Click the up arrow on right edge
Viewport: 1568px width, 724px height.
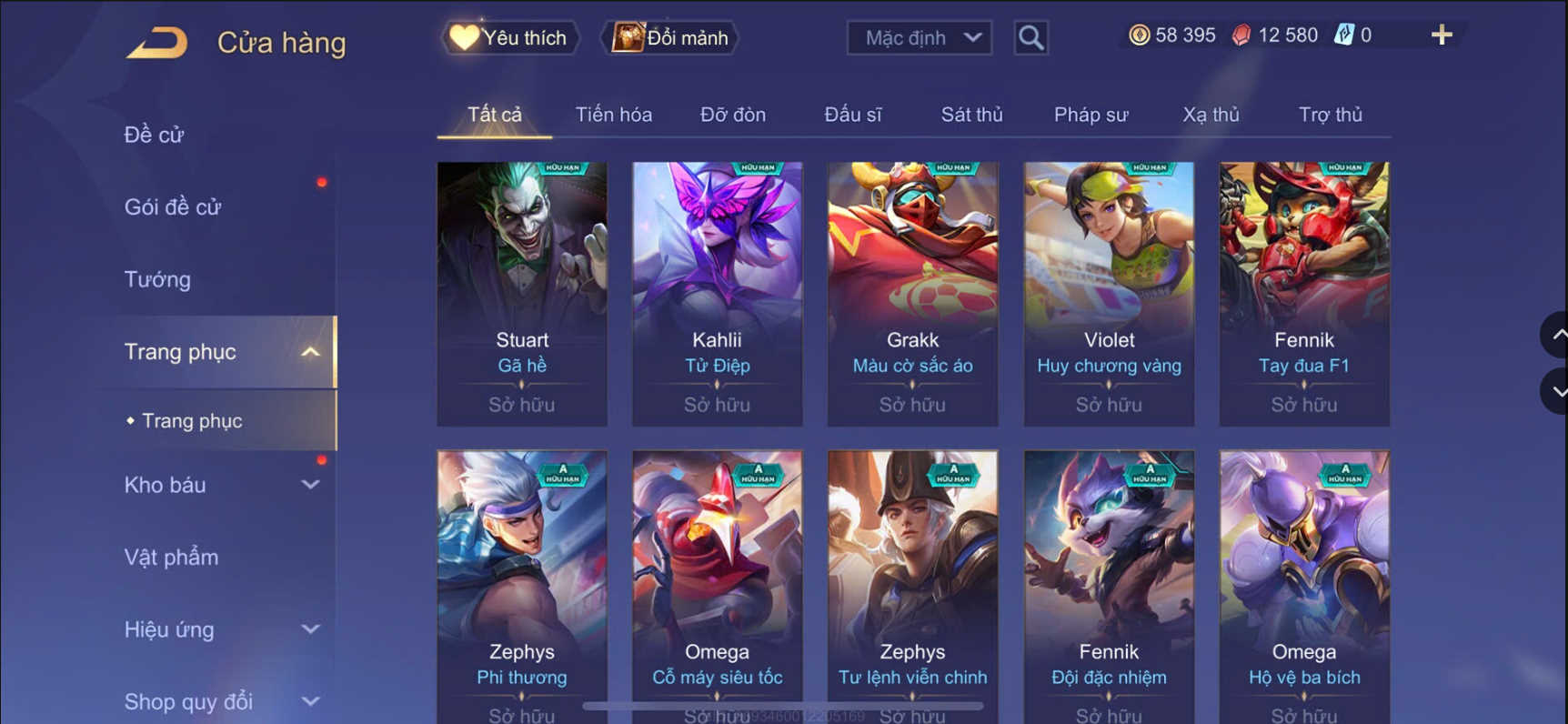tap(1557, 335)
